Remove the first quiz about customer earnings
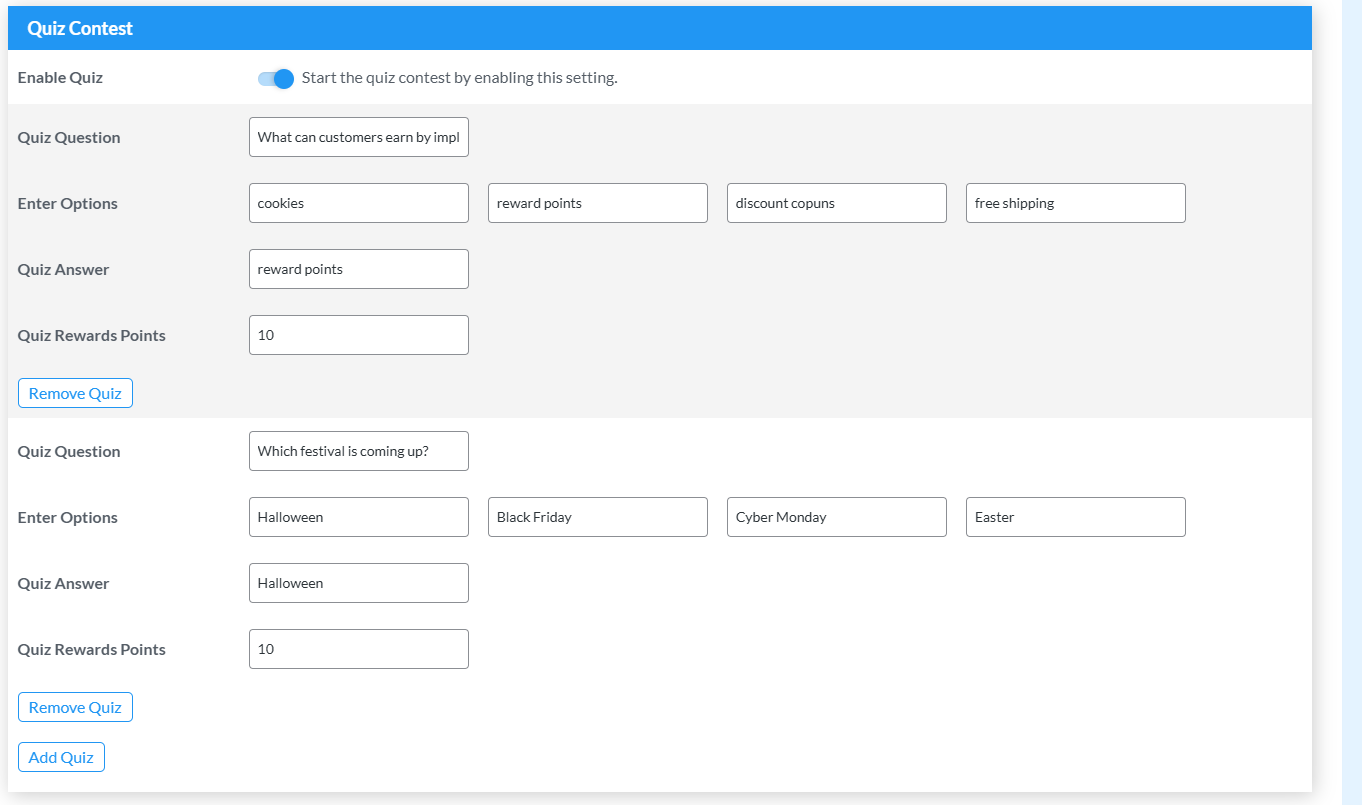 coord(75,393)
